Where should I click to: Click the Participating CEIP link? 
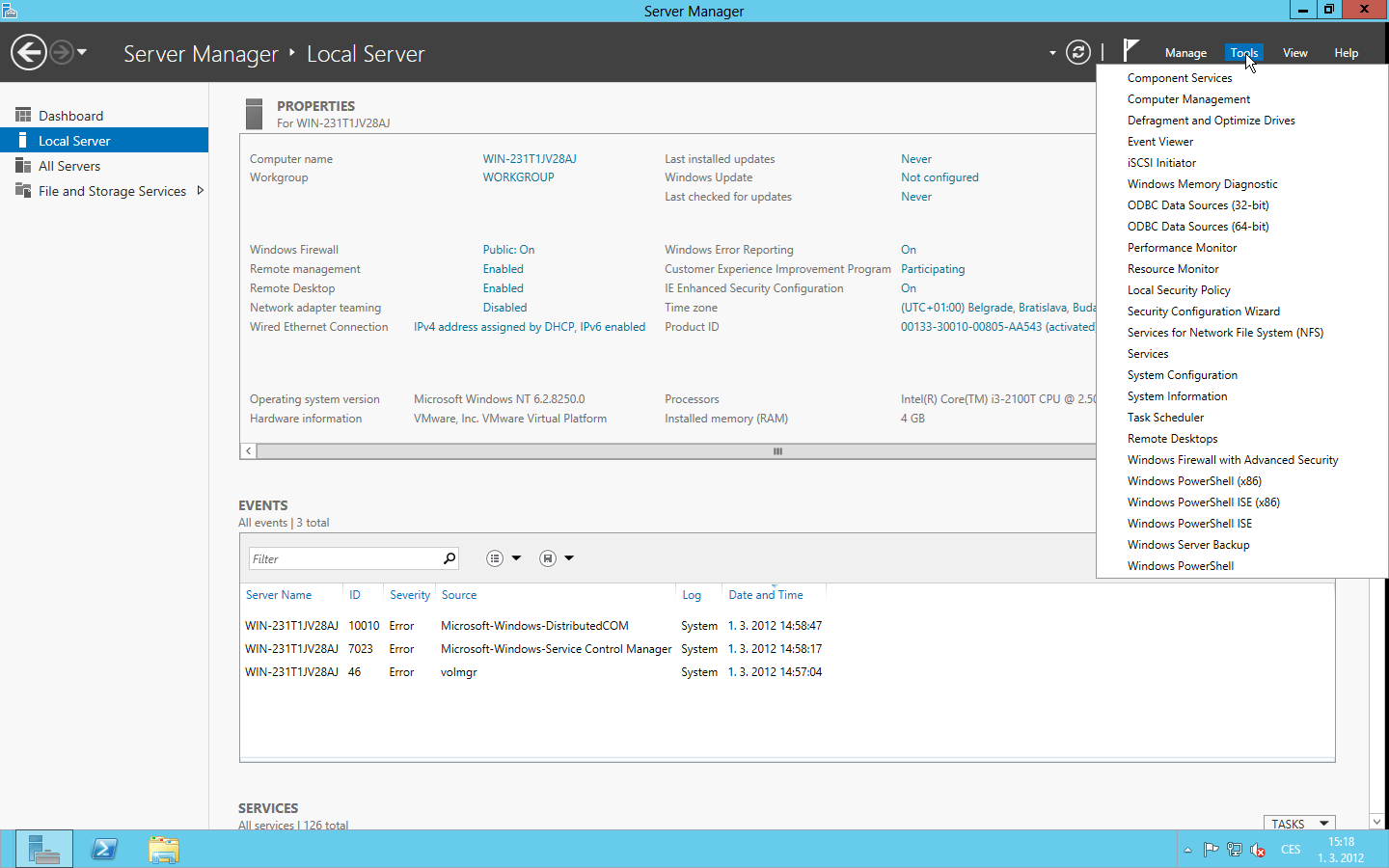point(933,269)
